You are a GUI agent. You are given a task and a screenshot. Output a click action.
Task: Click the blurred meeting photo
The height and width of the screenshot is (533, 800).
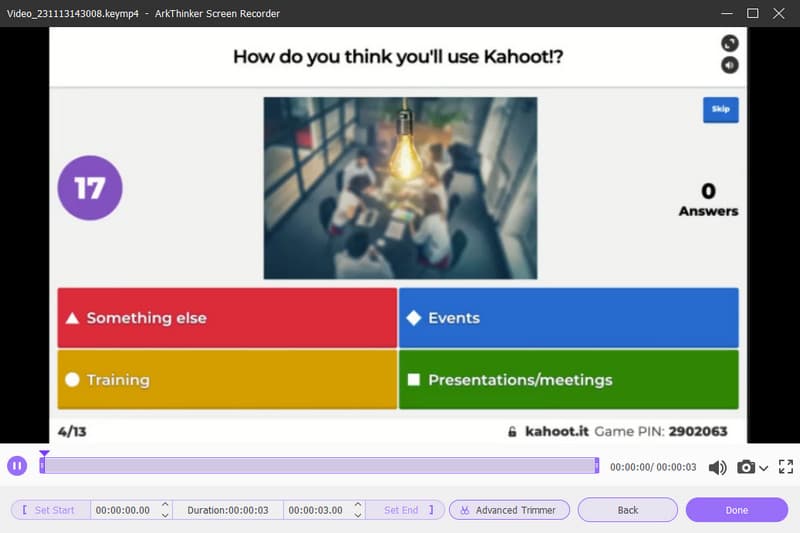[x=400, y=188]
